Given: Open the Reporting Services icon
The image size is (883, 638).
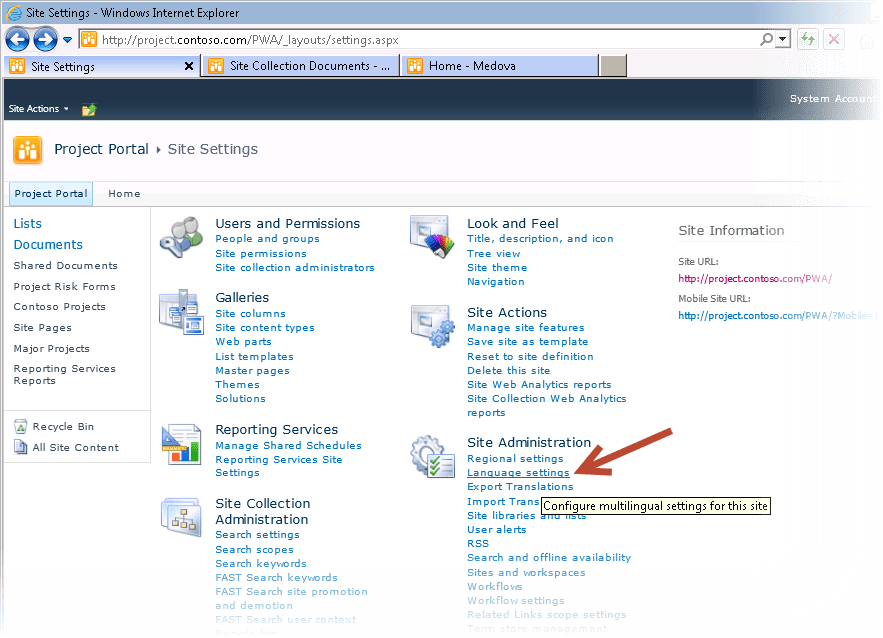Looking at the screenshot, I should click(x=183, y=443).
